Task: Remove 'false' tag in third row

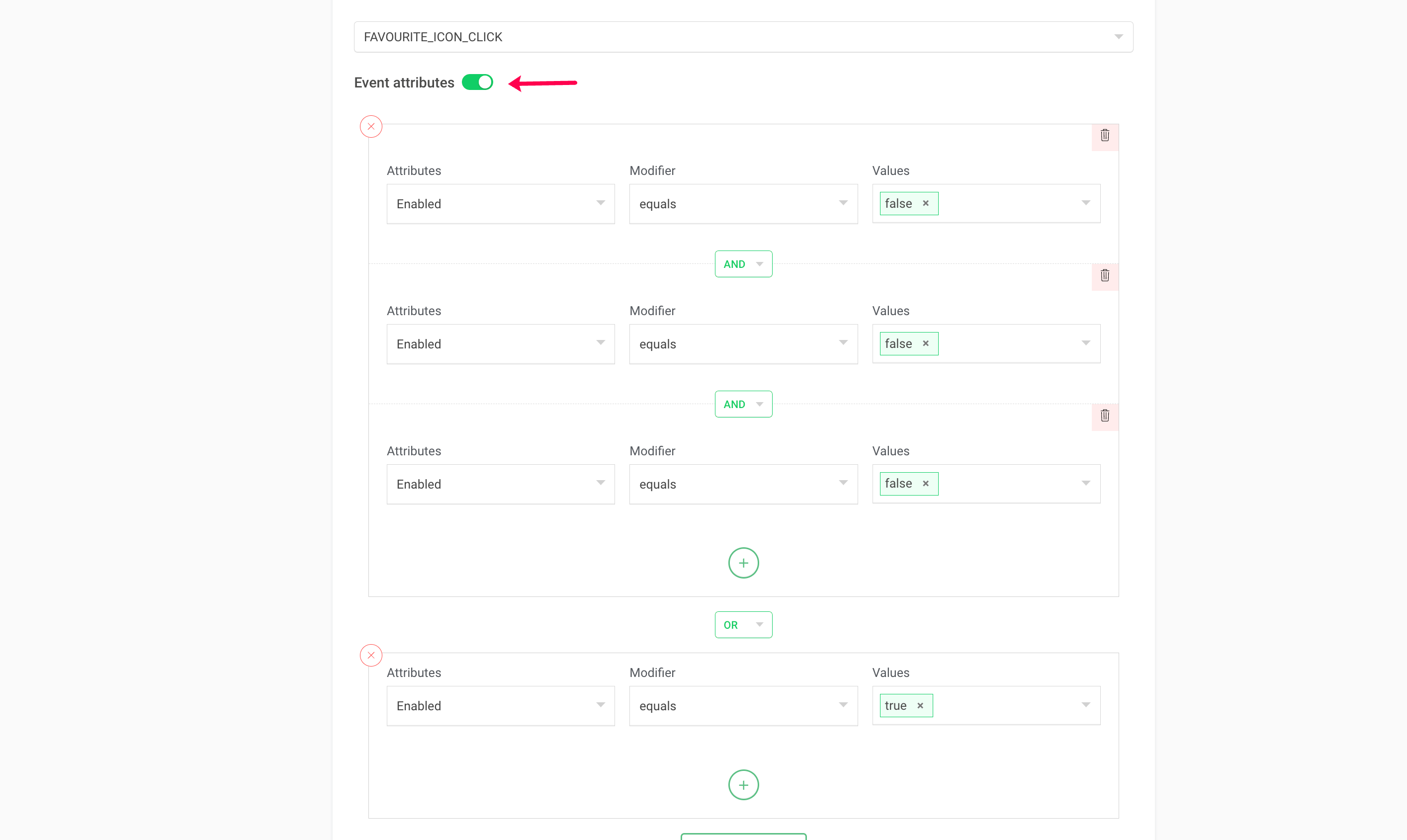Action: point(925,484)
